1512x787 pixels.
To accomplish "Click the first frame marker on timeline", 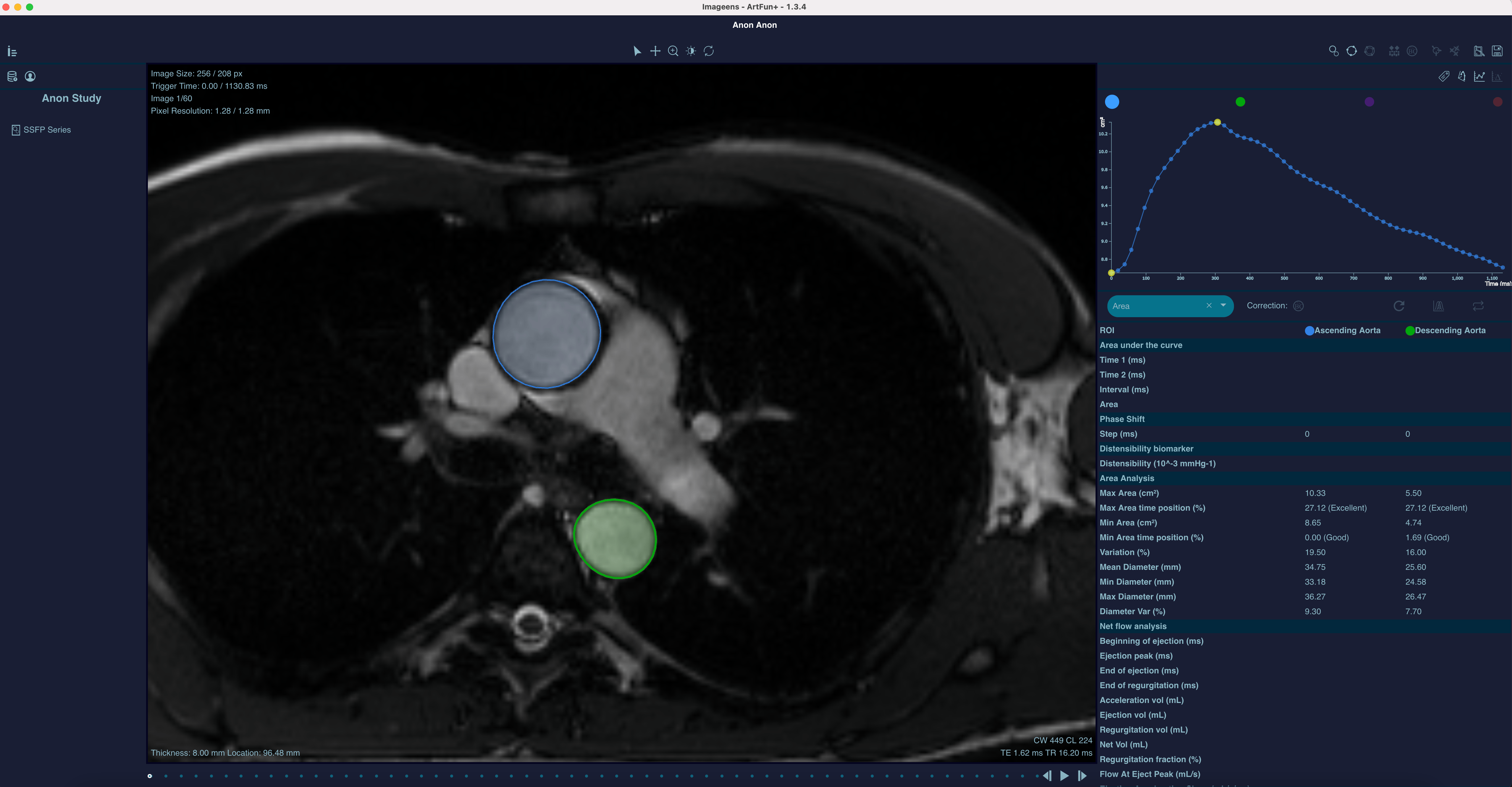I will tap(150, 776).
